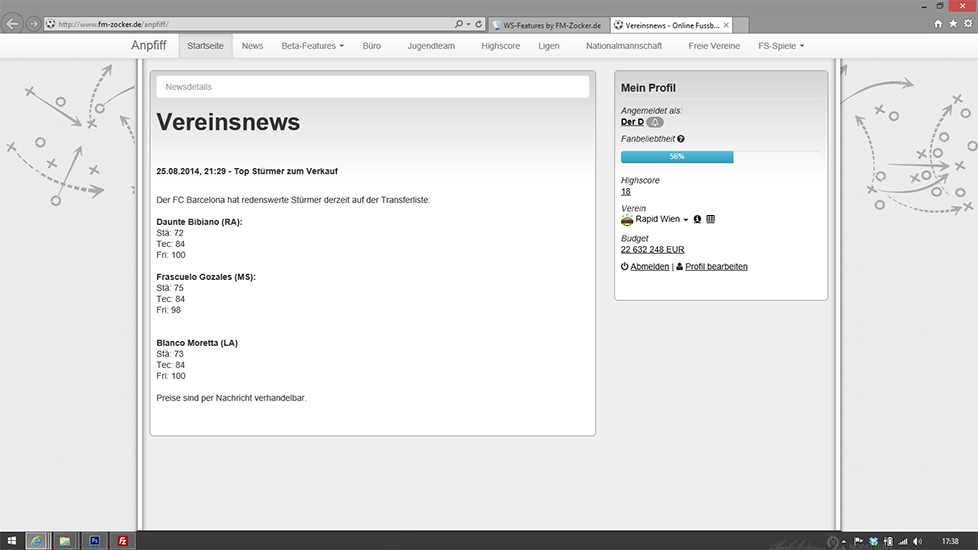Open the browser home icon
This screenshot has width=978, height=550.
coord(938,23)
